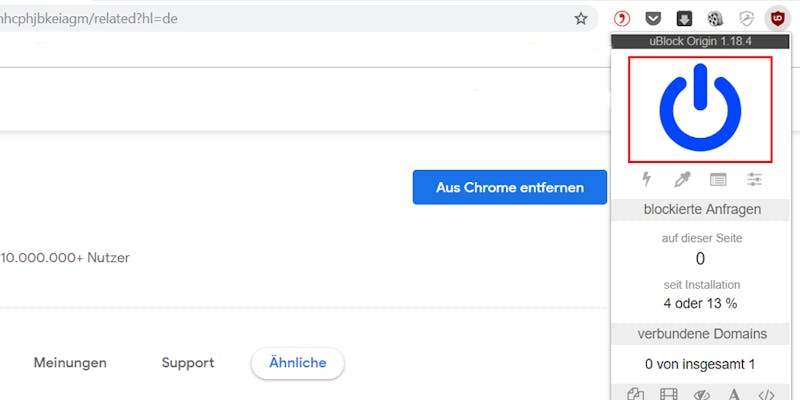800x400 pixels.
Task: Open the Pocket extension icon
Action: [653, 19]
